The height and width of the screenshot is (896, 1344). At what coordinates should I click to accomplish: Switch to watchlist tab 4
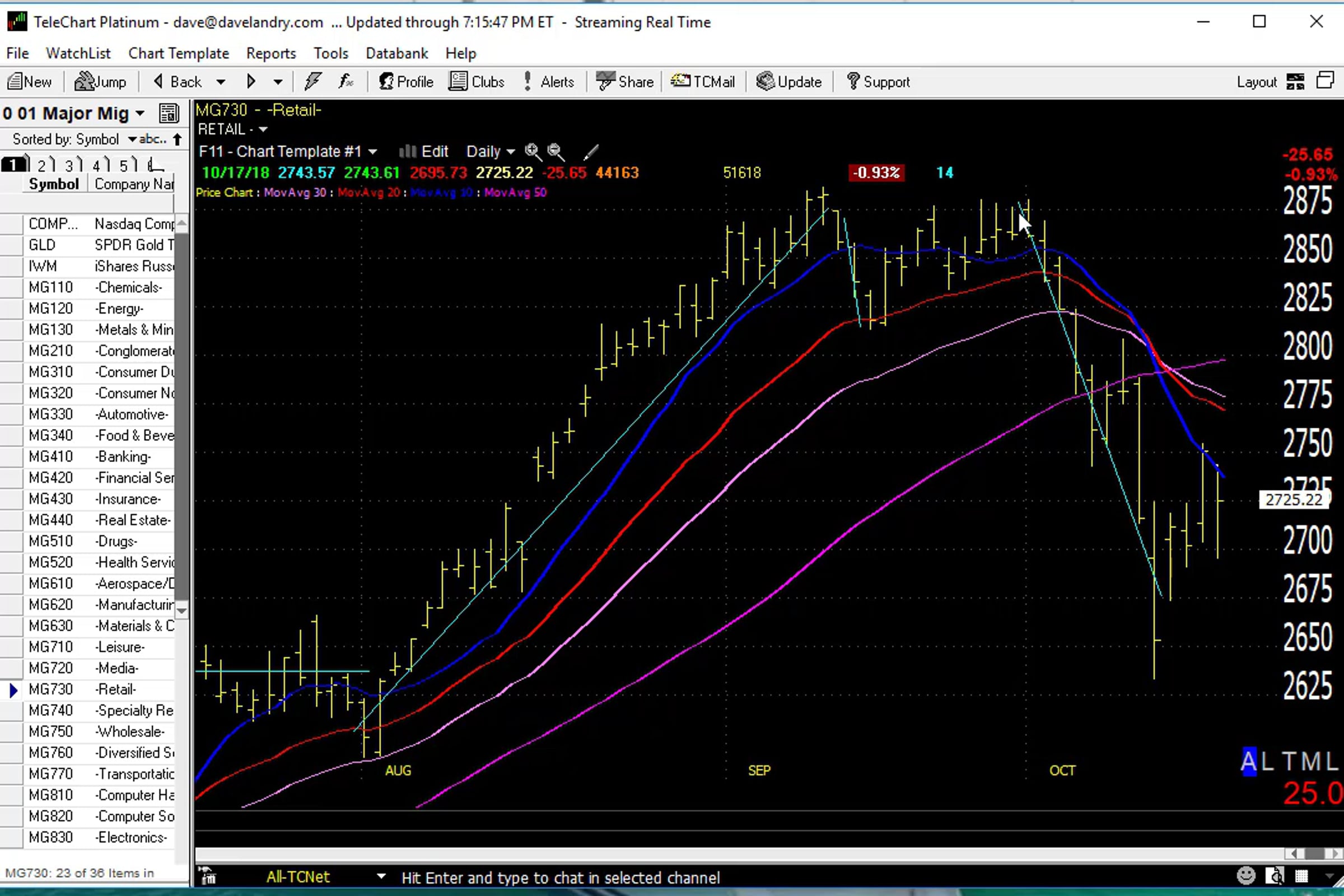(97, 165)
